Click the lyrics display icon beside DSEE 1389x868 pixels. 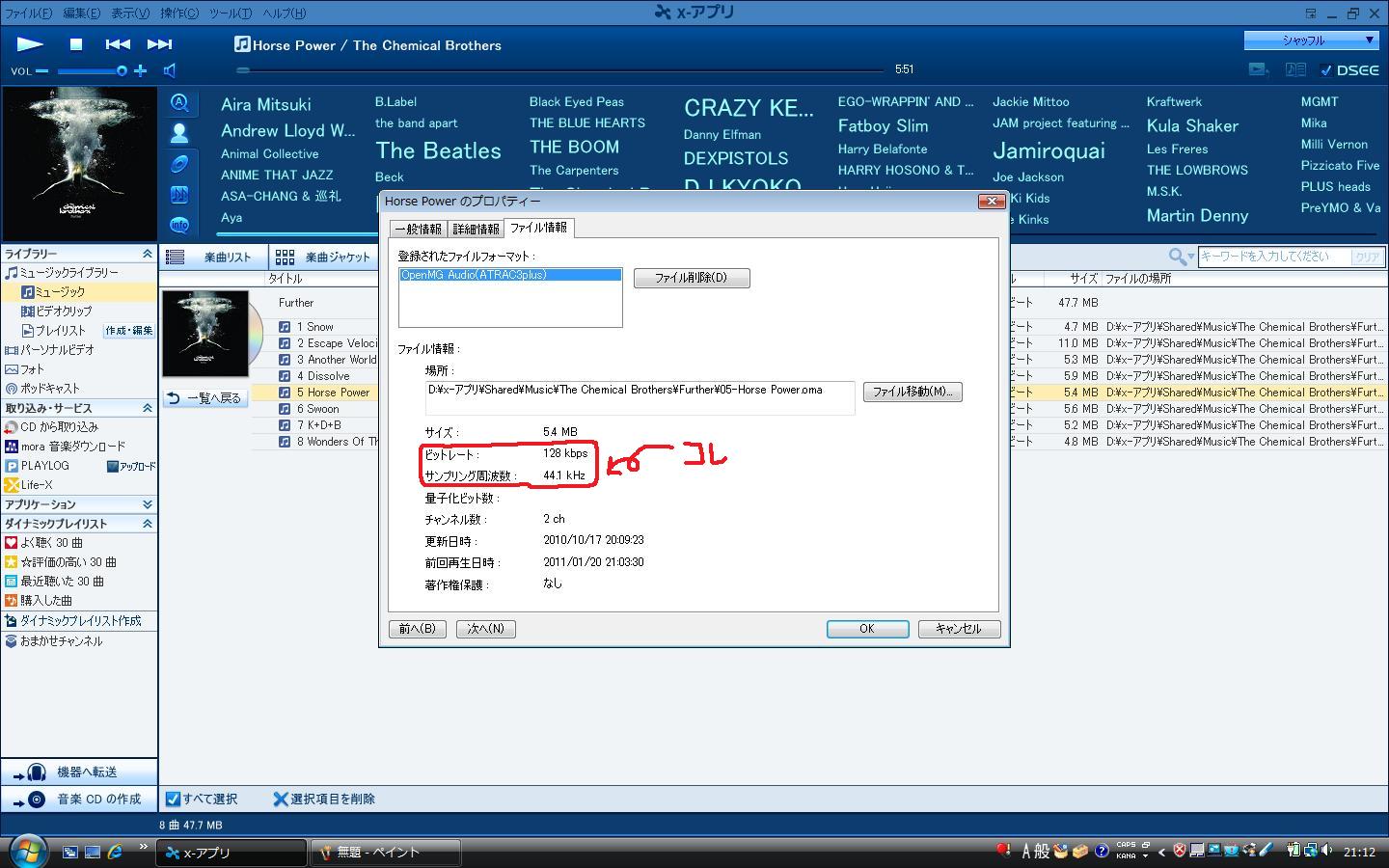pyautogui.click(x=1295, y=69)
